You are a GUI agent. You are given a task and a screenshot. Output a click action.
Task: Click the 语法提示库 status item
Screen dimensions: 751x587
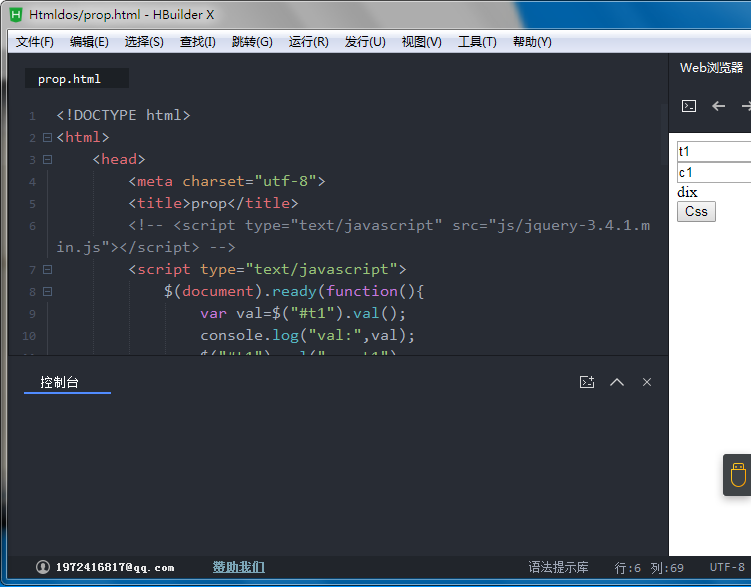click(558, 567)
